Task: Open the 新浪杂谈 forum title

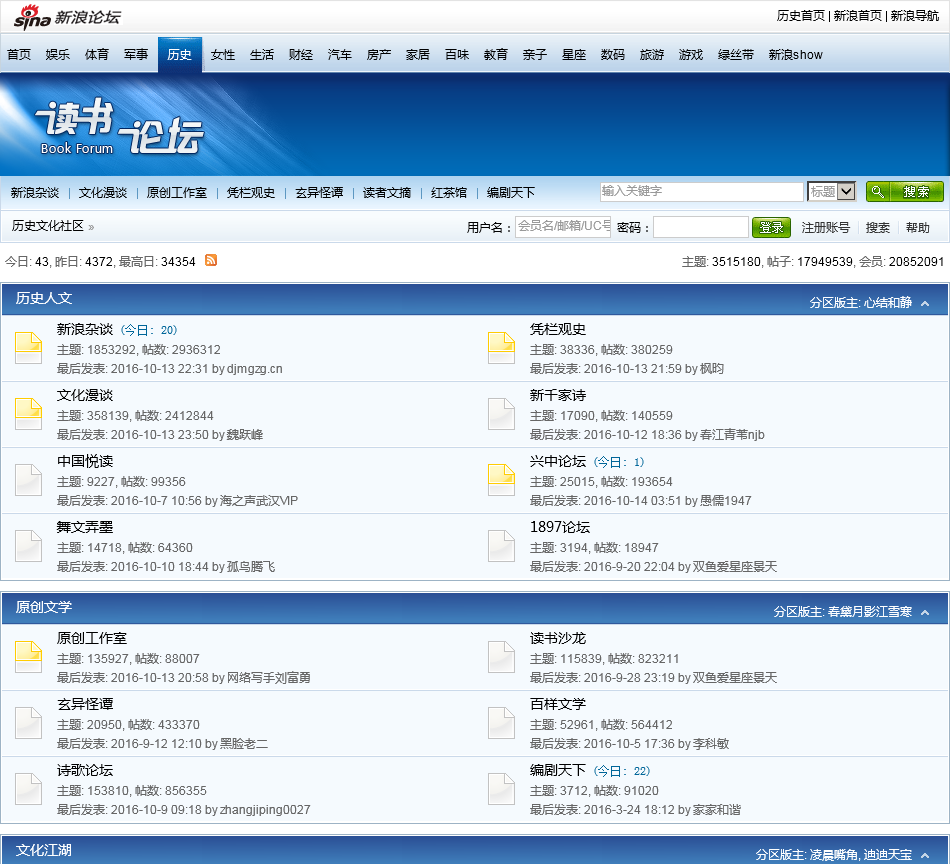Action: (85, 329)
